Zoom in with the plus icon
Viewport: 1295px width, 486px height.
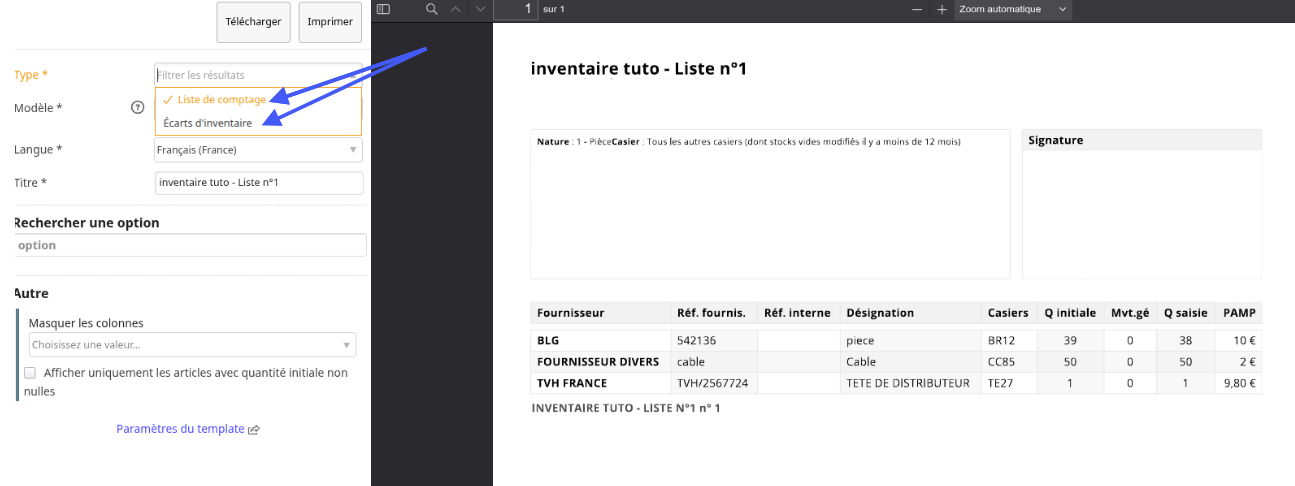click(x=941, y=9)
